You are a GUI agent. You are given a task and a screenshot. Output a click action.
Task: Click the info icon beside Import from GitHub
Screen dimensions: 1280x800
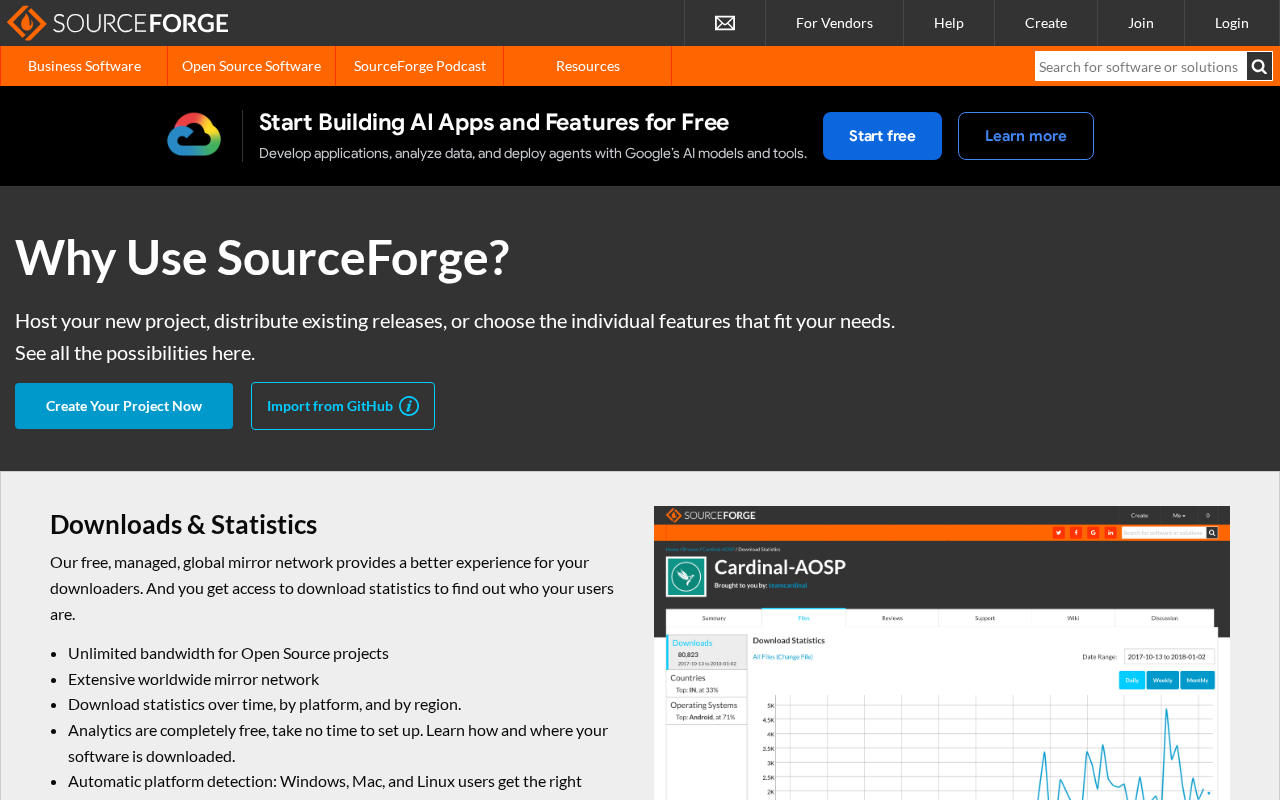pos(409,406)
